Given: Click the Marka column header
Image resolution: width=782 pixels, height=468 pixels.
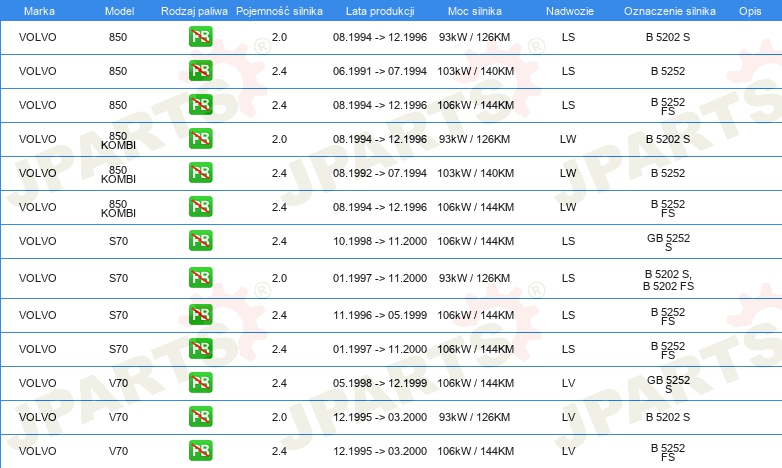Looking at the screenshot, I should coord(39,11).
